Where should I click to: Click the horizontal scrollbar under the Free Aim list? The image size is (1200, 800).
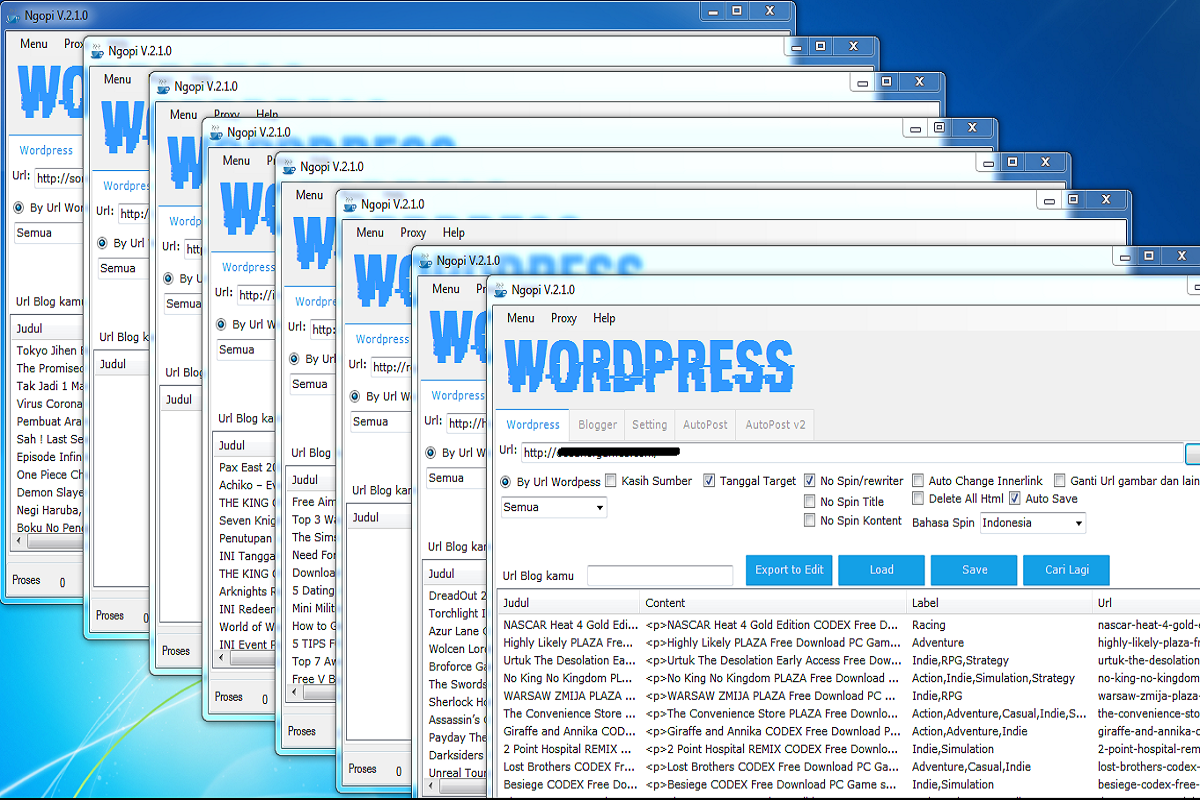tap(318, 693)
